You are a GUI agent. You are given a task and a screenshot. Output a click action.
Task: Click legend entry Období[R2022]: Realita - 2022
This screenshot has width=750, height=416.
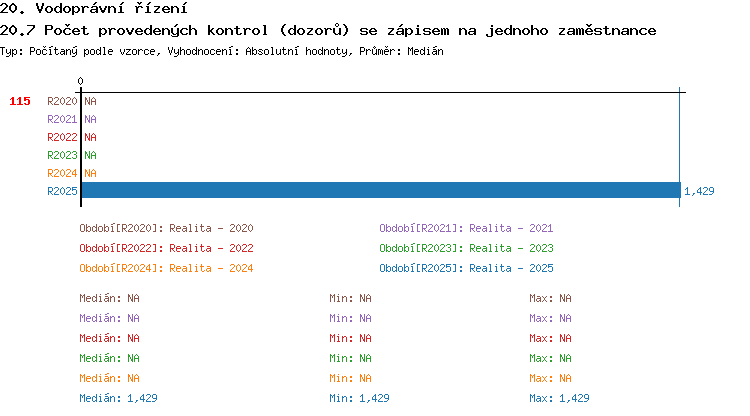click(x=166, y=248)
